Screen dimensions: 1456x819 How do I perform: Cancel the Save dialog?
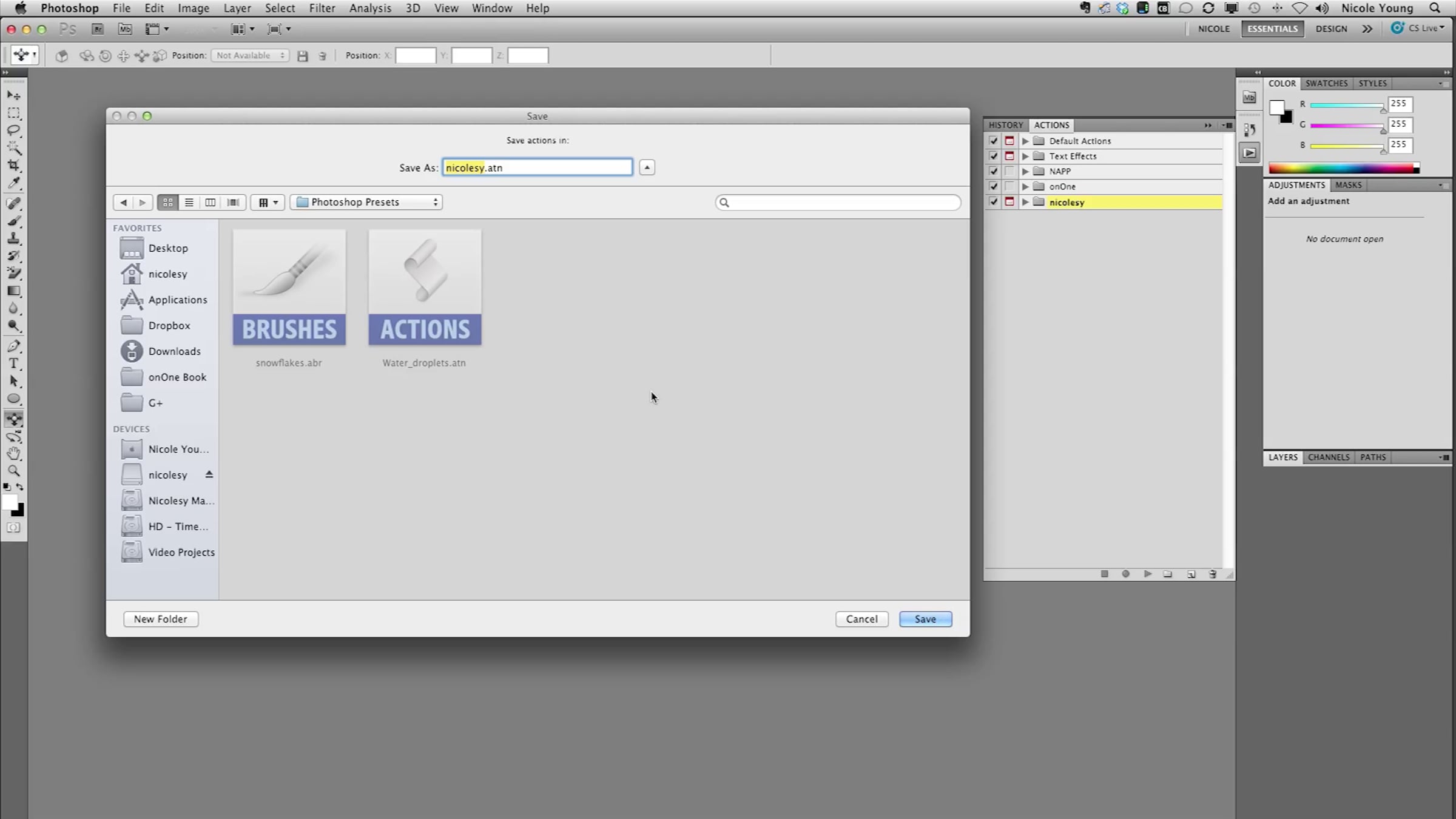pyautogui.click(x=861, y=619)
